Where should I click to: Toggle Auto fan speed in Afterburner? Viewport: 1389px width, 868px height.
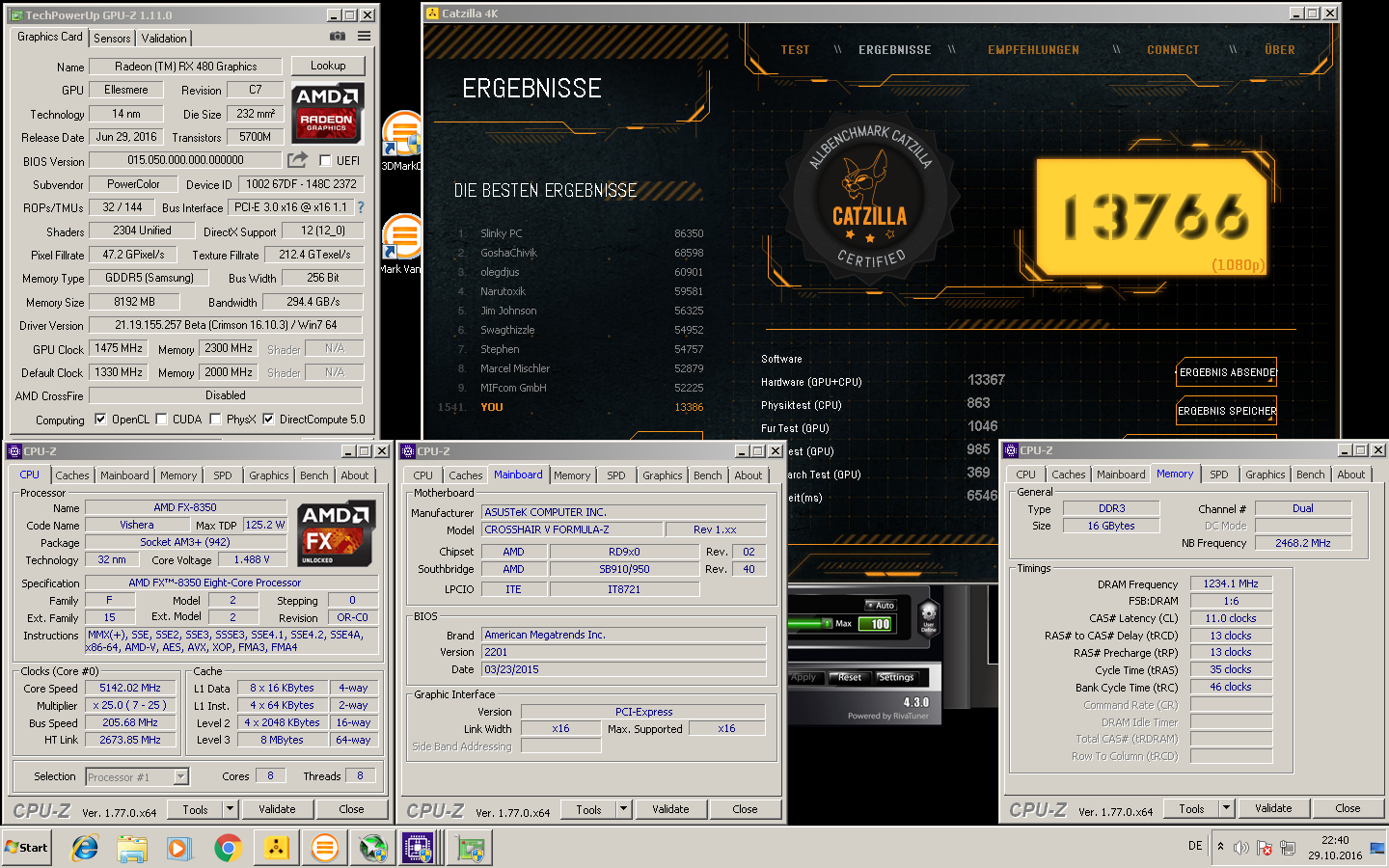[880, 605]
